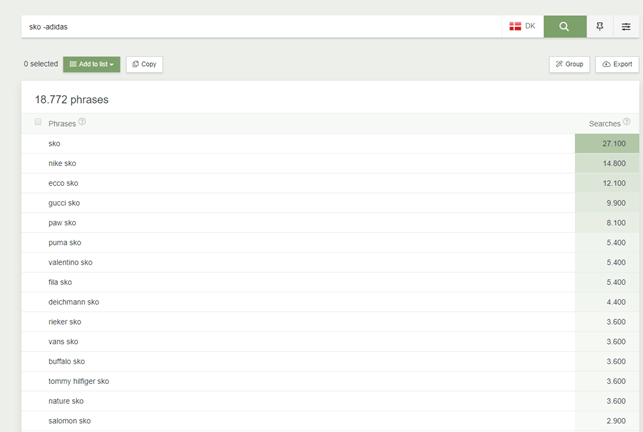This screenshot has height=432, width=643.
Task: Open the Add to list dropdown
Action: pyautogui.click(x=91, y=64)
